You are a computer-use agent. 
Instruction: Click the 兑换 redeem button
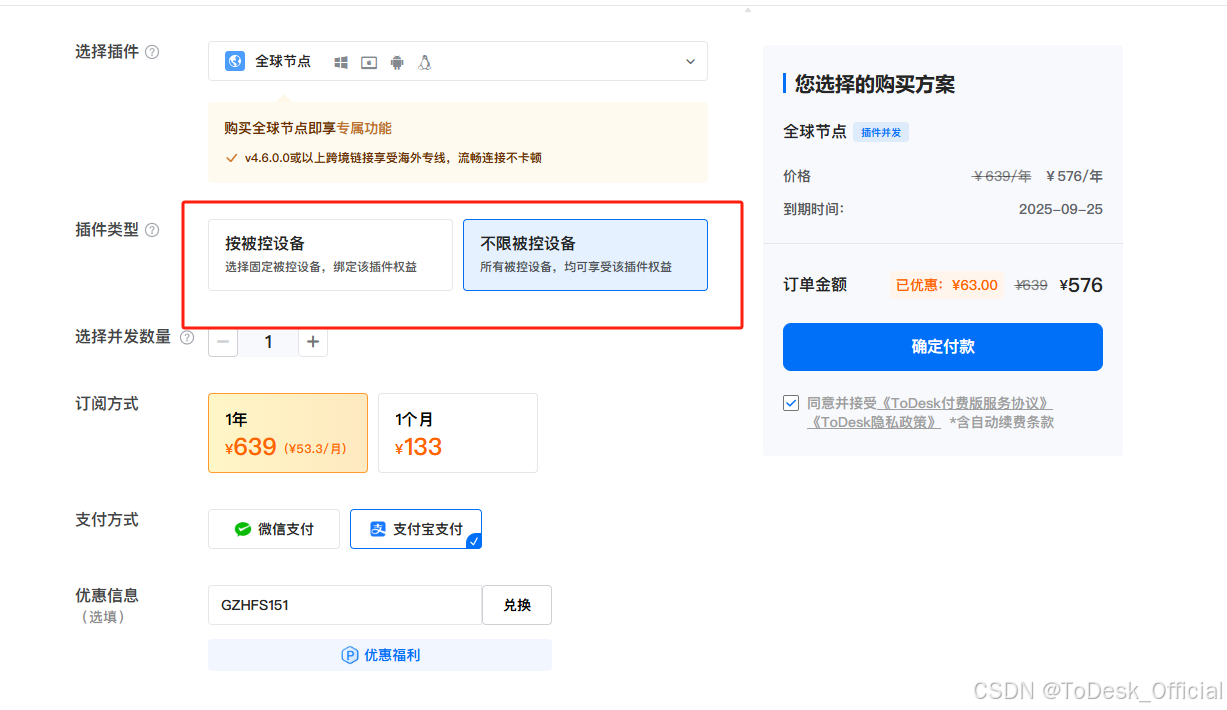517,605
